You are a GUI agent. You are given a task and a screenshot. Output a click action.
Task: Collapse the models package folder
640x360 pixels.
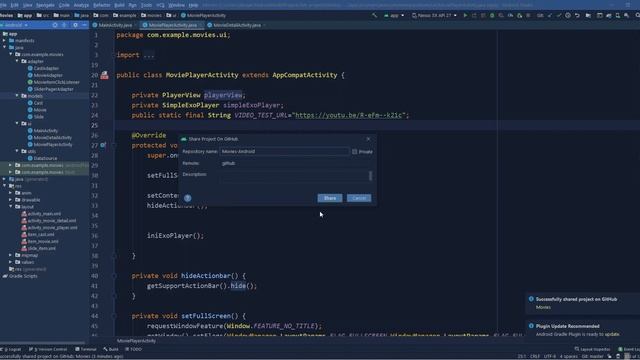[17, 96]
